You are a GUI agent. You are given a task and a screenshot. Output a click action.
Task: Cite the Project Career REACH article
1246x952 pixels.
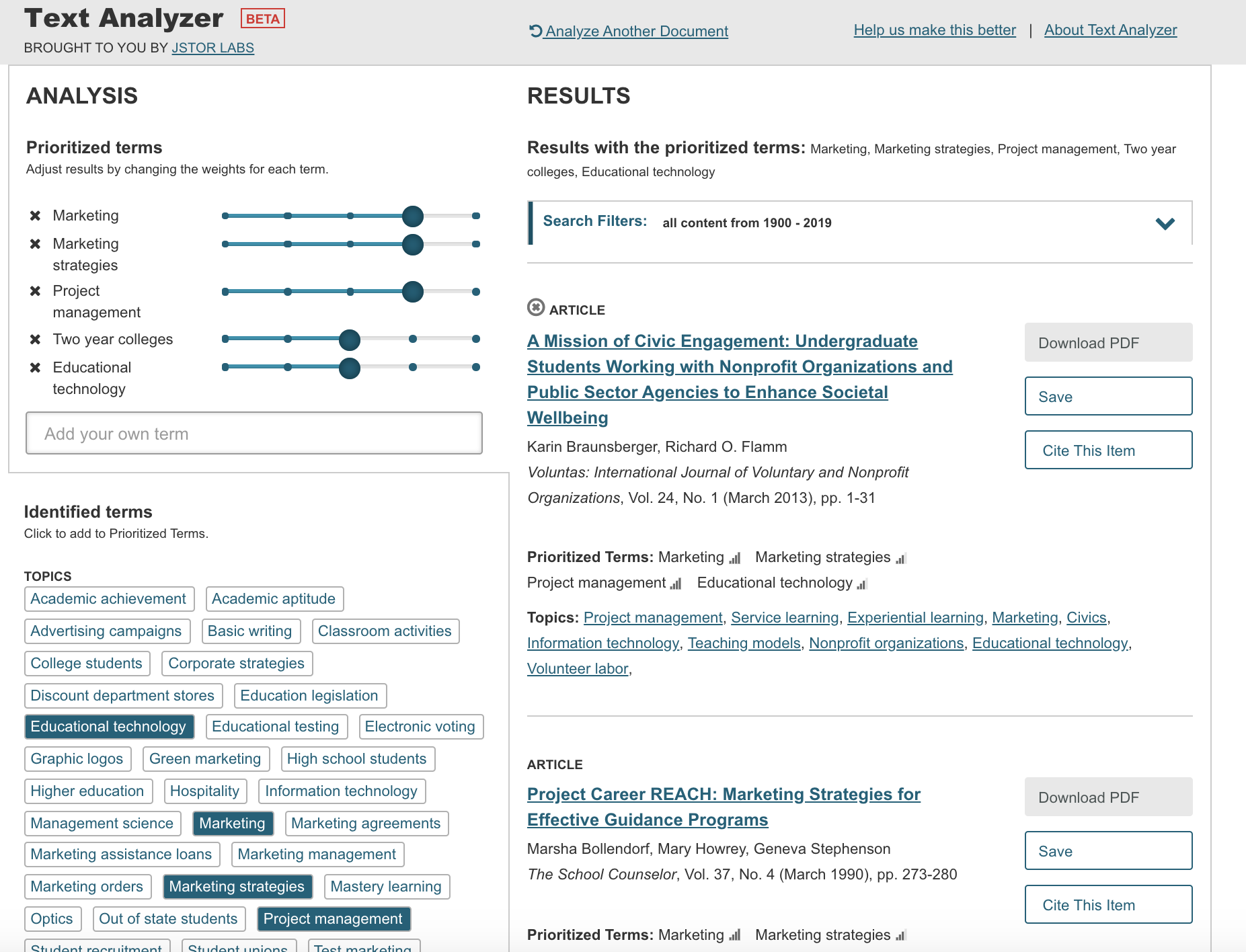1108,904
